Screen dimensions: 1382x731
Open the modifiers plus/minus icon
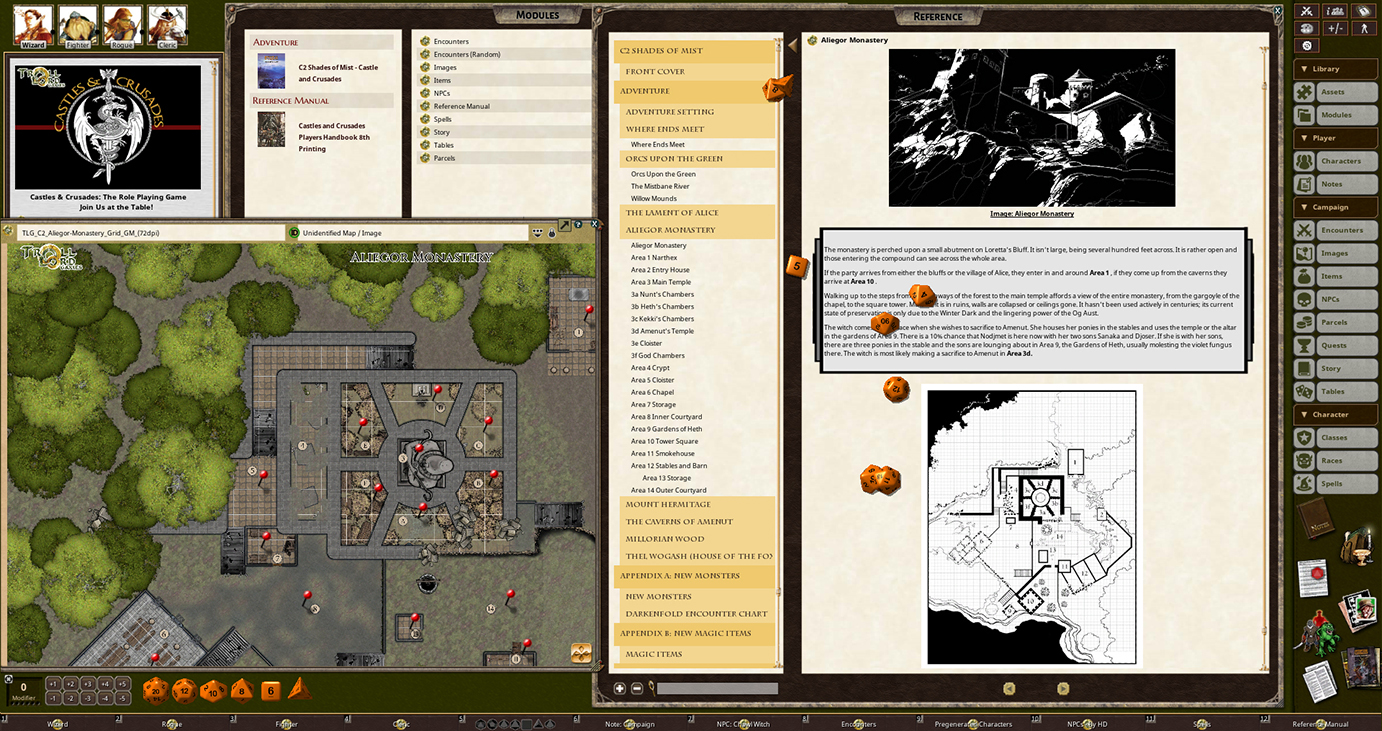coord(1334,28)
